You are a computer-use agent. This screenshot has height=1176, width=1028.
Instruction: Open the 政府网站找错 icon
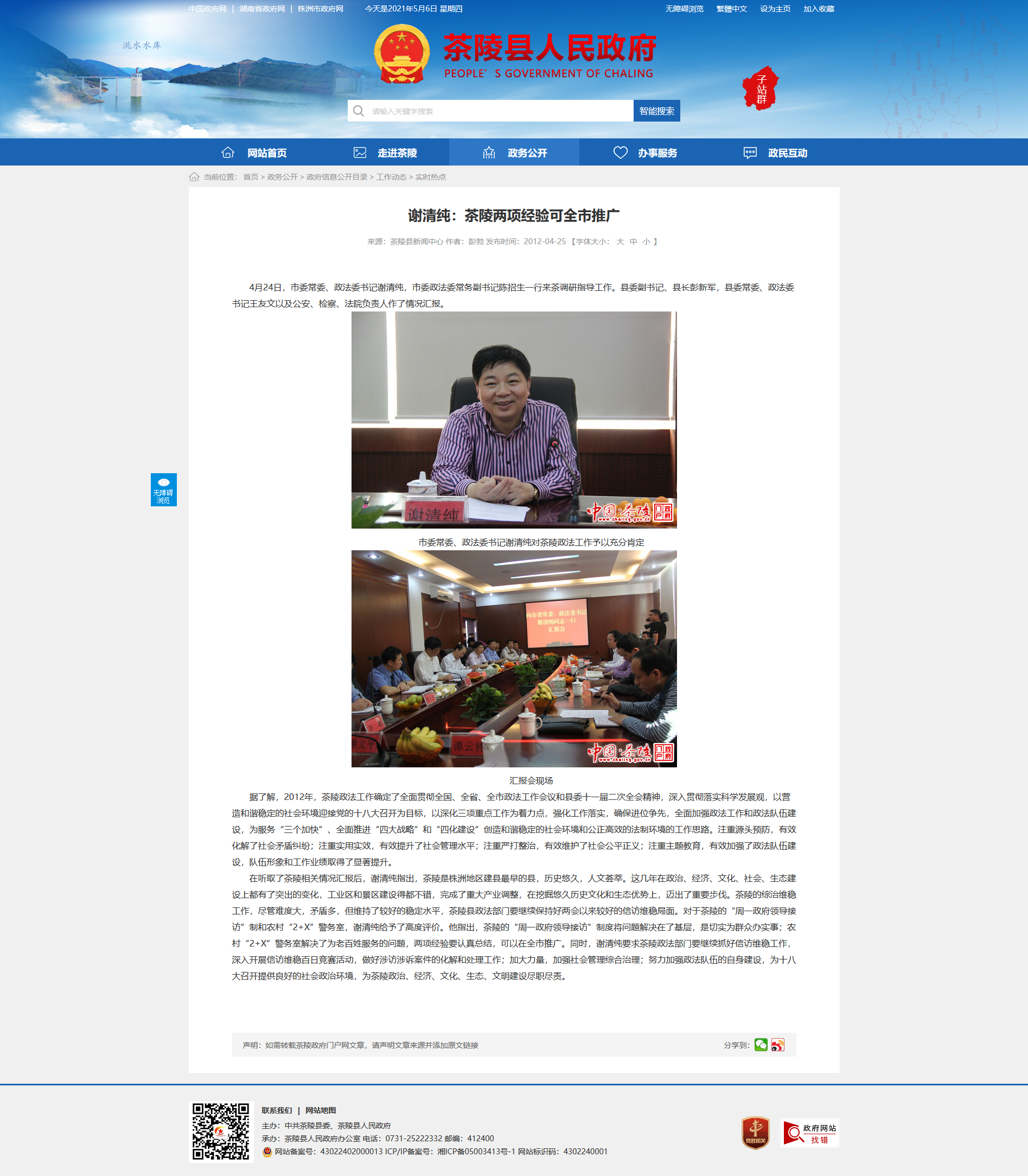tap(810, 1133)
